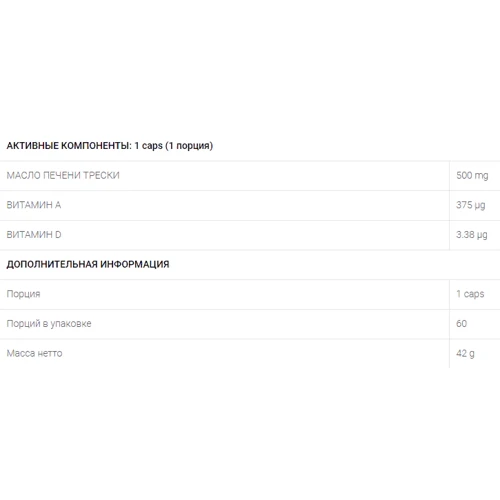Click the word упаковке in servings row
Viewport: 500px width, 500px height.
click(71, 324)
